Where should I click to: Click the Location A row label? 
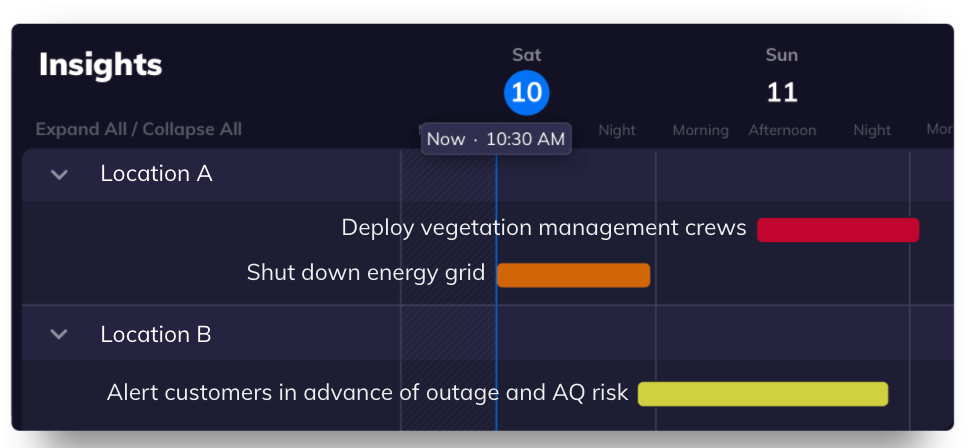coord(156,174)
